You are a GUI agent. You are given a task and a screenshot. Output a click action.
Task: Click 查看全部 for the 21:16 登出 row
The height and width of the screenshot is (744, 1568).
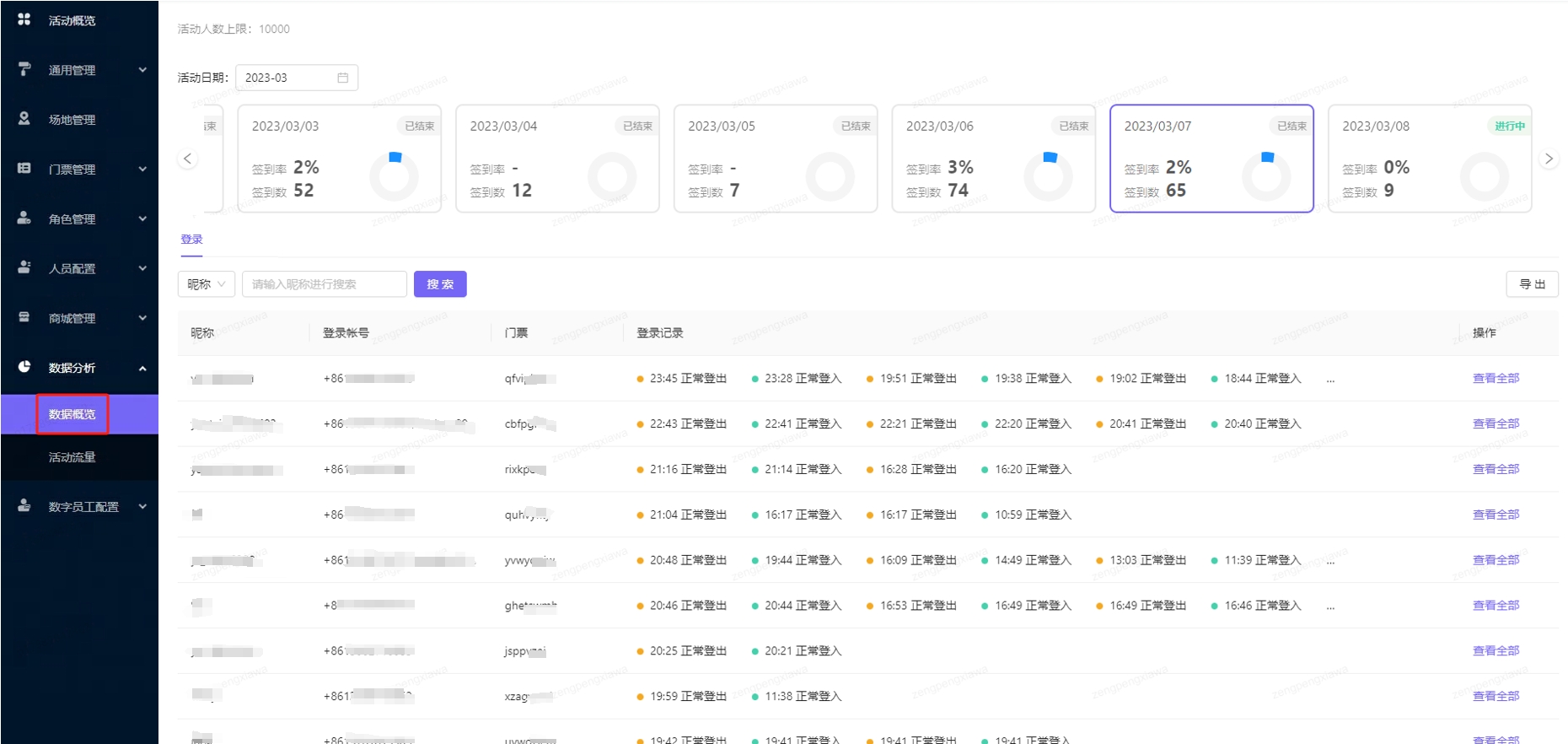click(x=1496, y=469)
